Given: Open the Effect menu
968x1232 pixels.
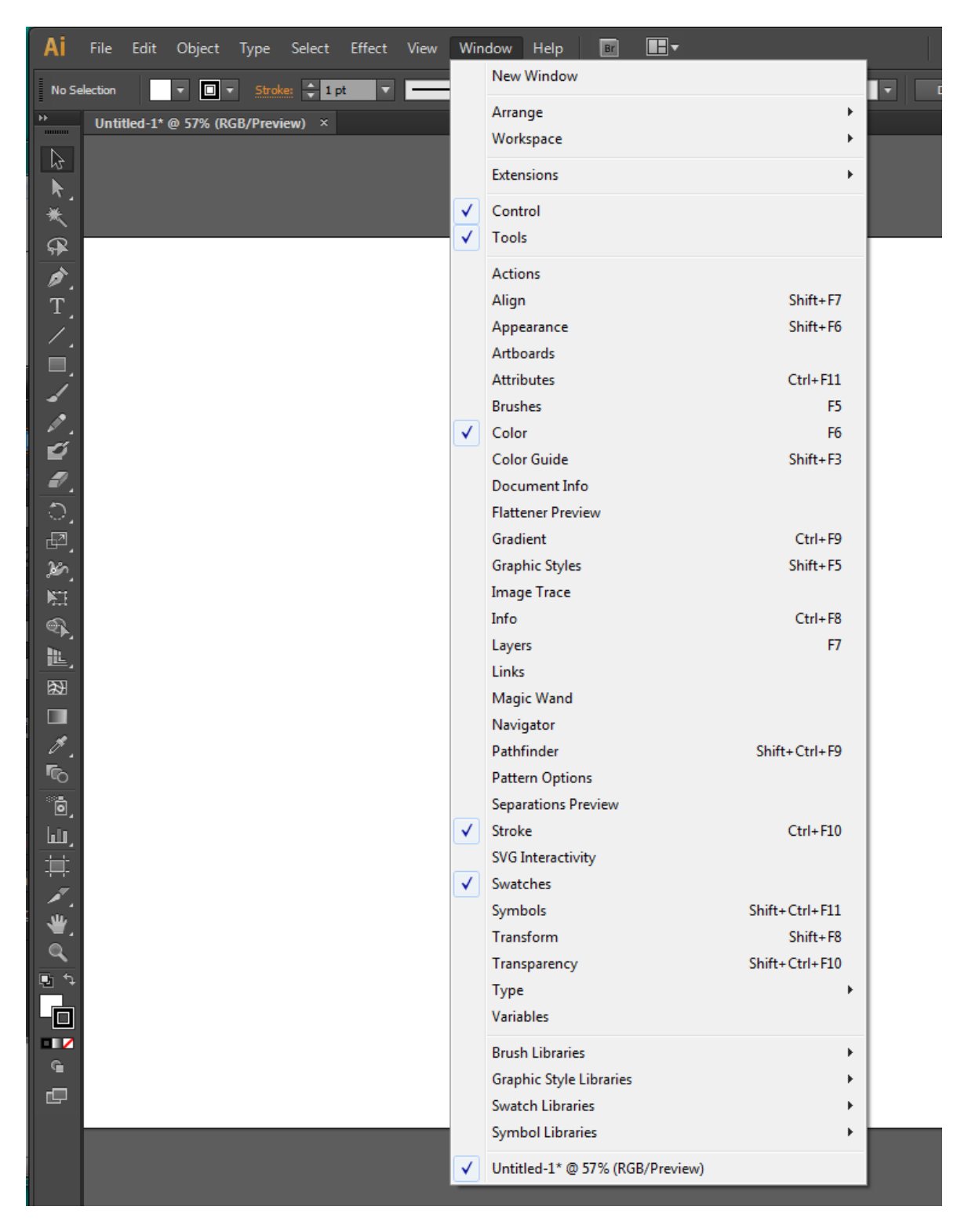Looking at the screenshot, I should click(x=369, y=49).
